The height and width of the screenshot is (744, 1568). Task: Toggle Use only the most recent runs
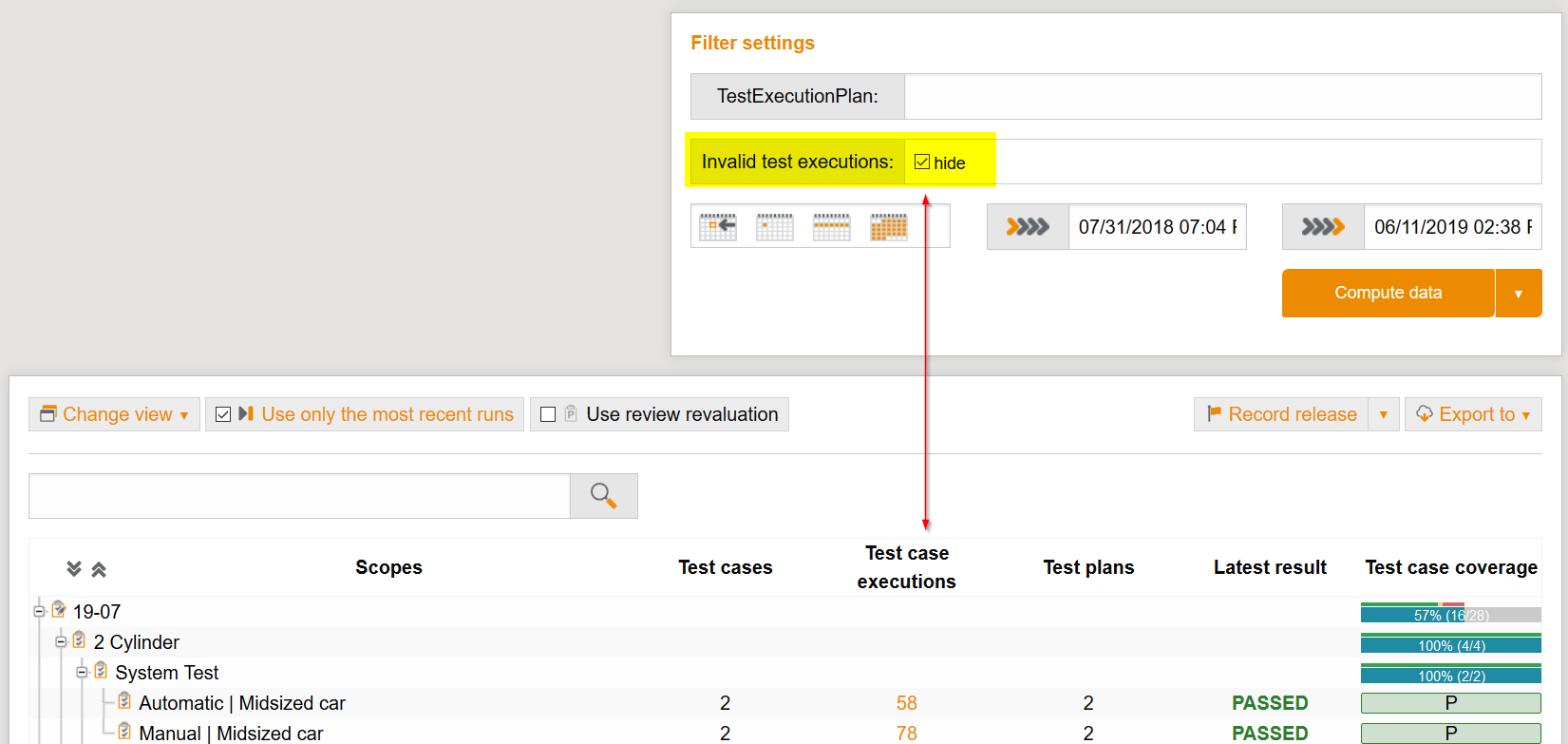pyautogui.click(x=224, y=414)
